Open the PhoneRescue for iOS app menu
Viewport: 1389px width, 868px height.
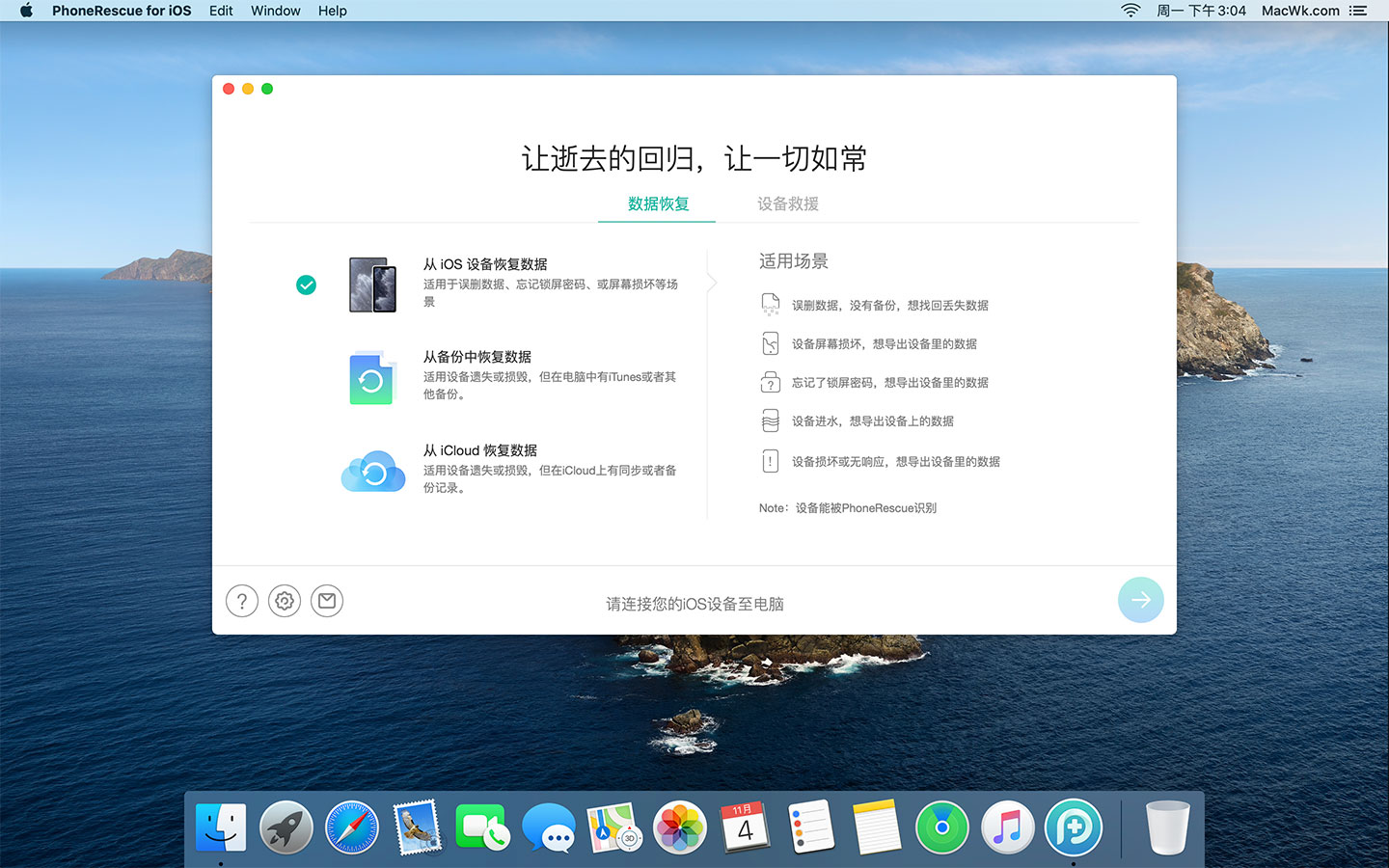pyautogui.click(x=122, y=11)
